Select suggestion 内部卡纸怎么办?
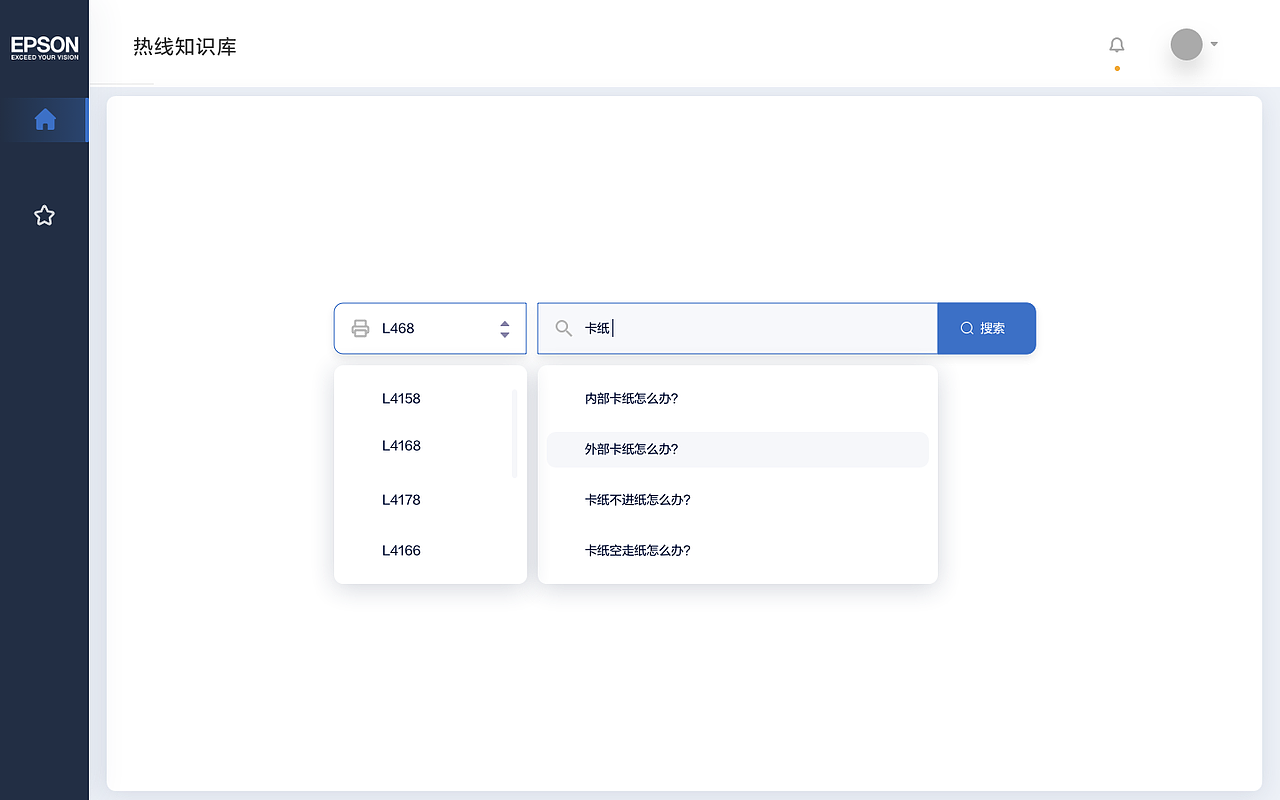The height and width of the screenshot is (800, 1280). click(x=632, y=398)
